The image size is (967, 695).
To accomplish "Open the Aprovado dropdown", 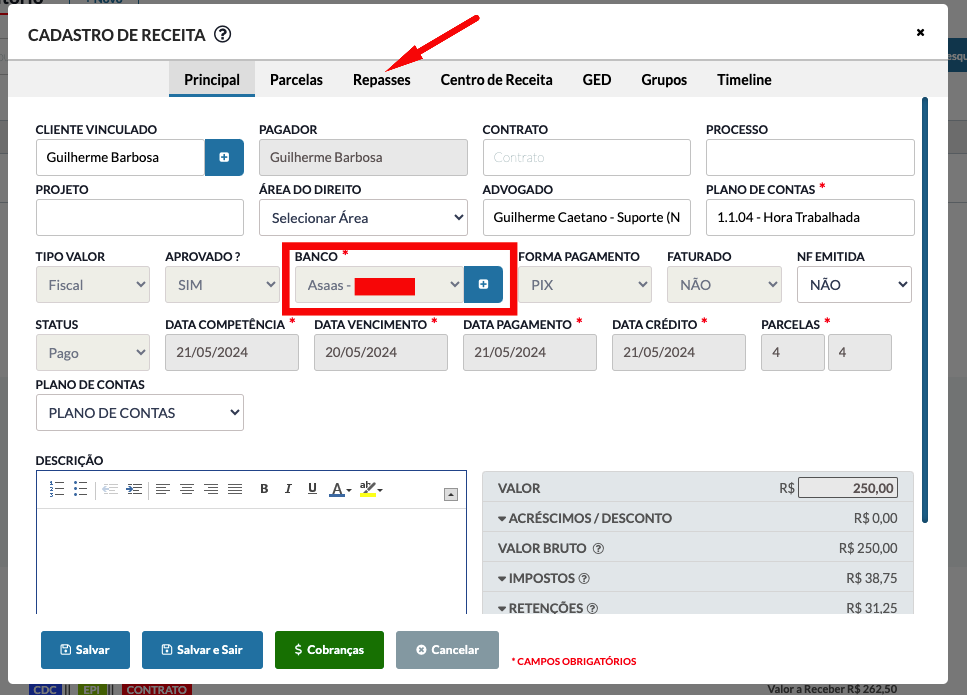I will [222, 285].
